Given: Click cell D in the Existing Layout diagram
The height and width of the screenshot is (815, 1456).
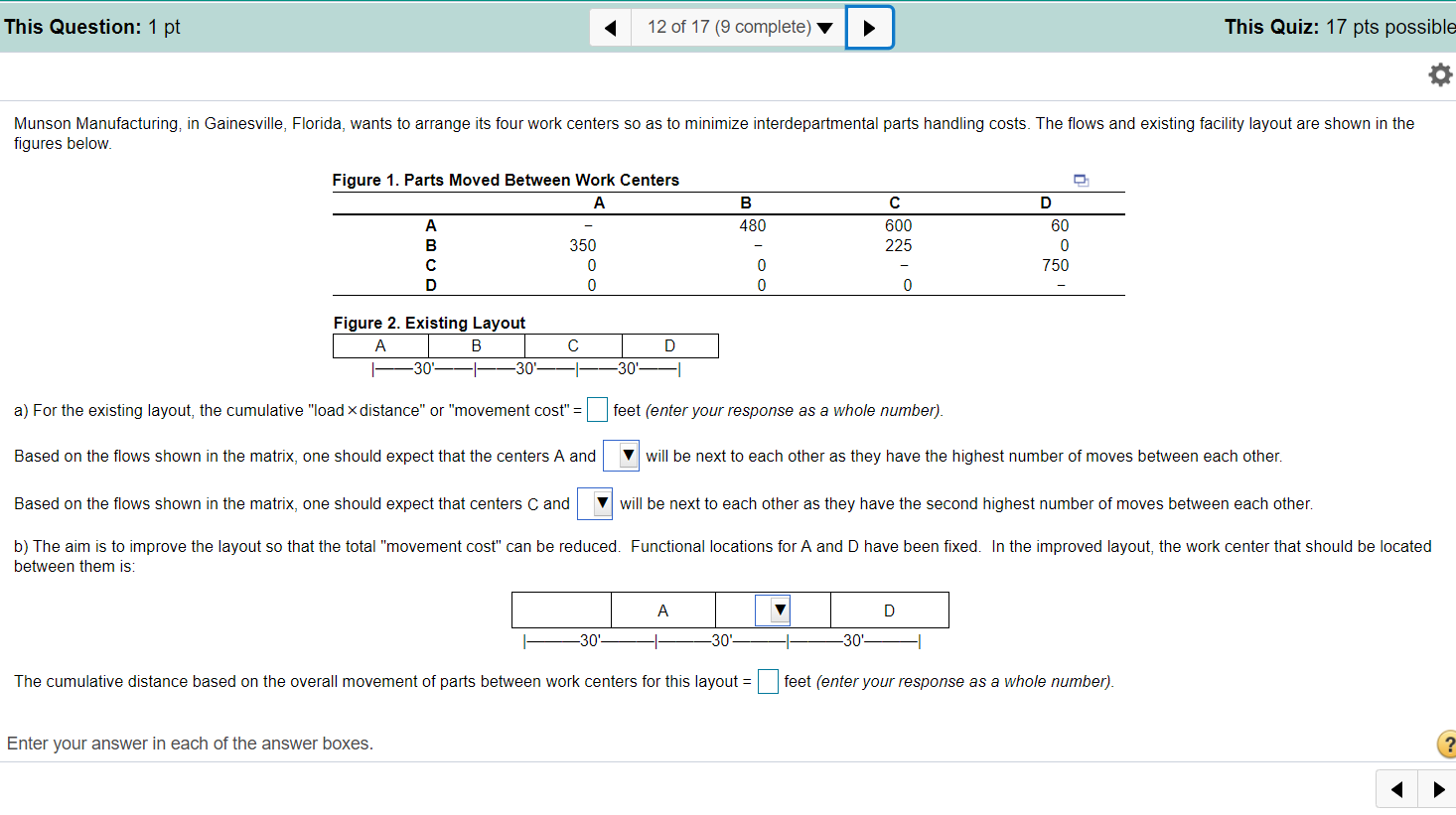Looking at the screenshot, I should pos(670,345).
